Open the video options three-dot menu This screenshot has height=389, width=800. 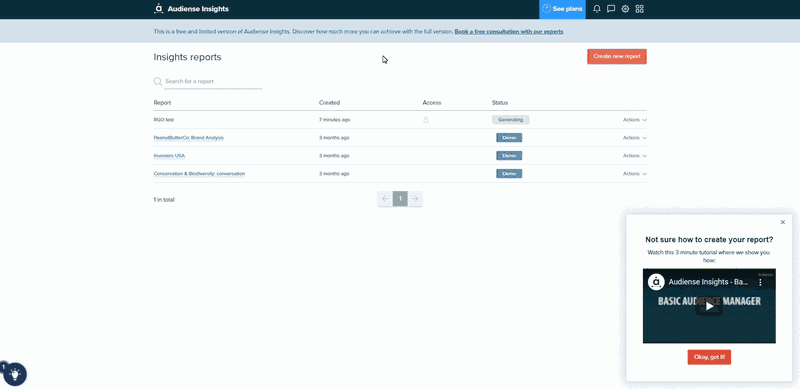coord(760,282)
